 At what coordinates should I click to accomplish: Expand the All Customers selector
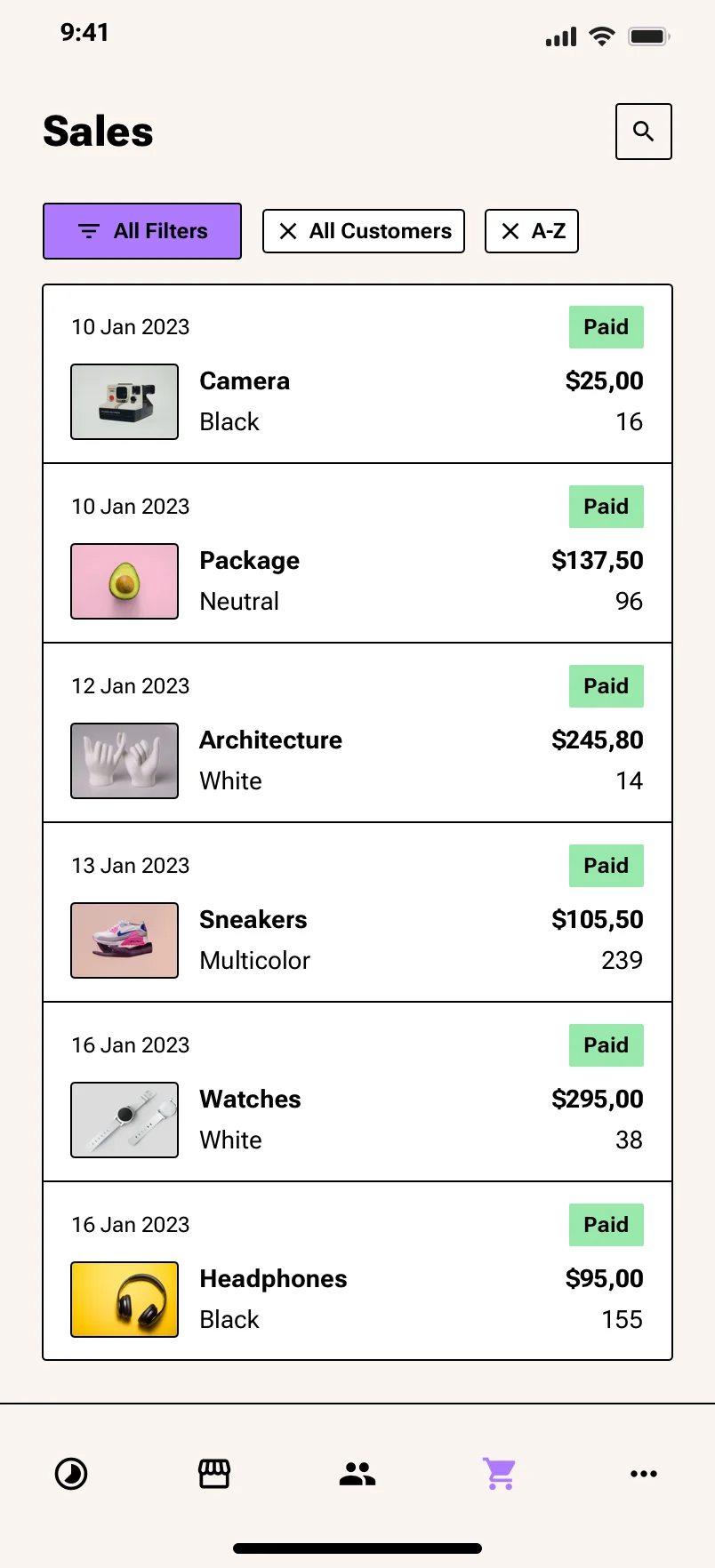point(363,230)
